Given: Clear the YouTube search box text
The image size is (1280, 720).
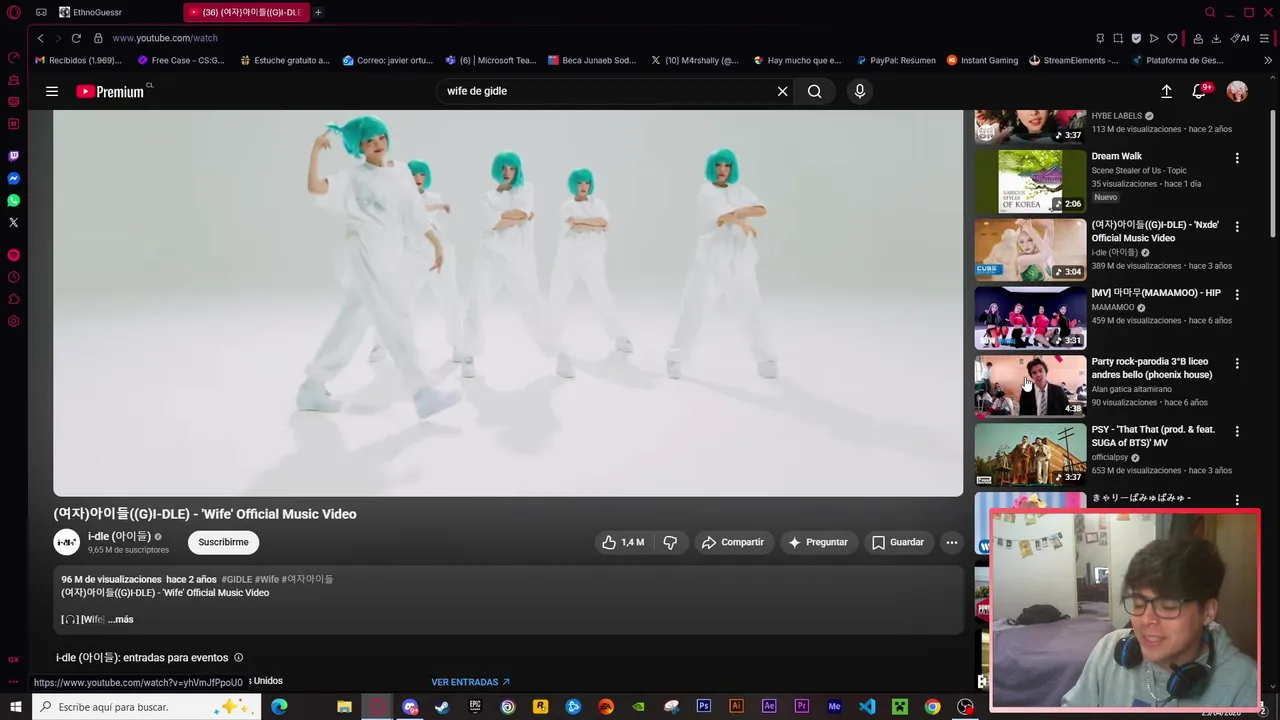Looking at the screenshot, I should point(782,91).
